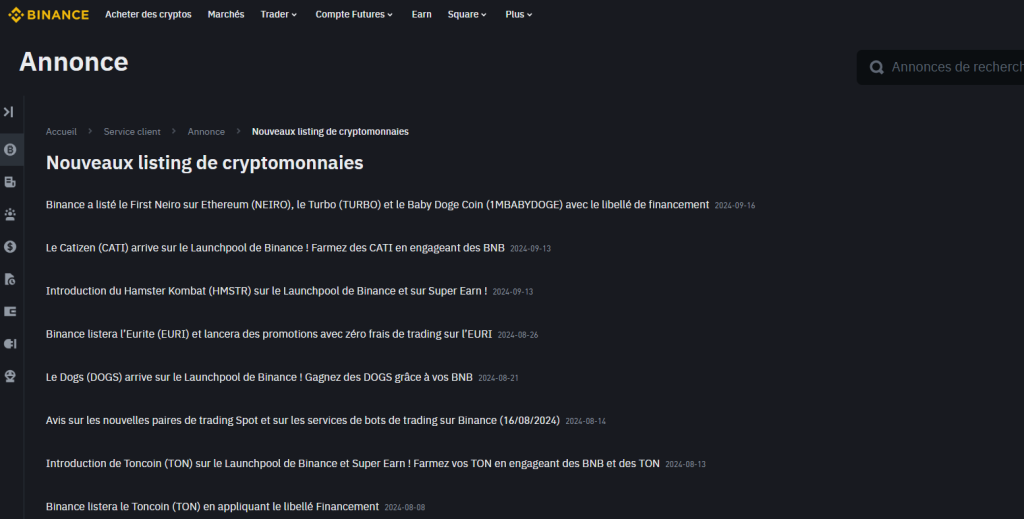Open the Trader dropdown menu
The image size is (1024, 519).
click(x=278, y=15)
